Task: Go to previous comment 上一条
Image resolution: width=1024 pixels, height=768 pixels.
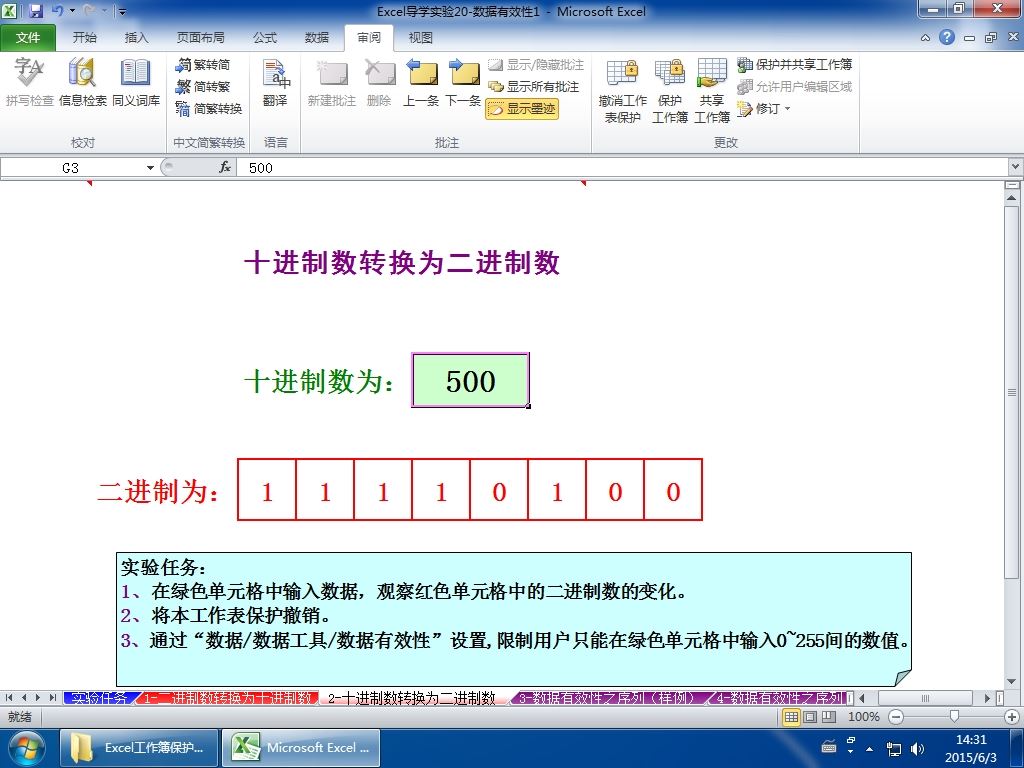Action: coord(421,82)
